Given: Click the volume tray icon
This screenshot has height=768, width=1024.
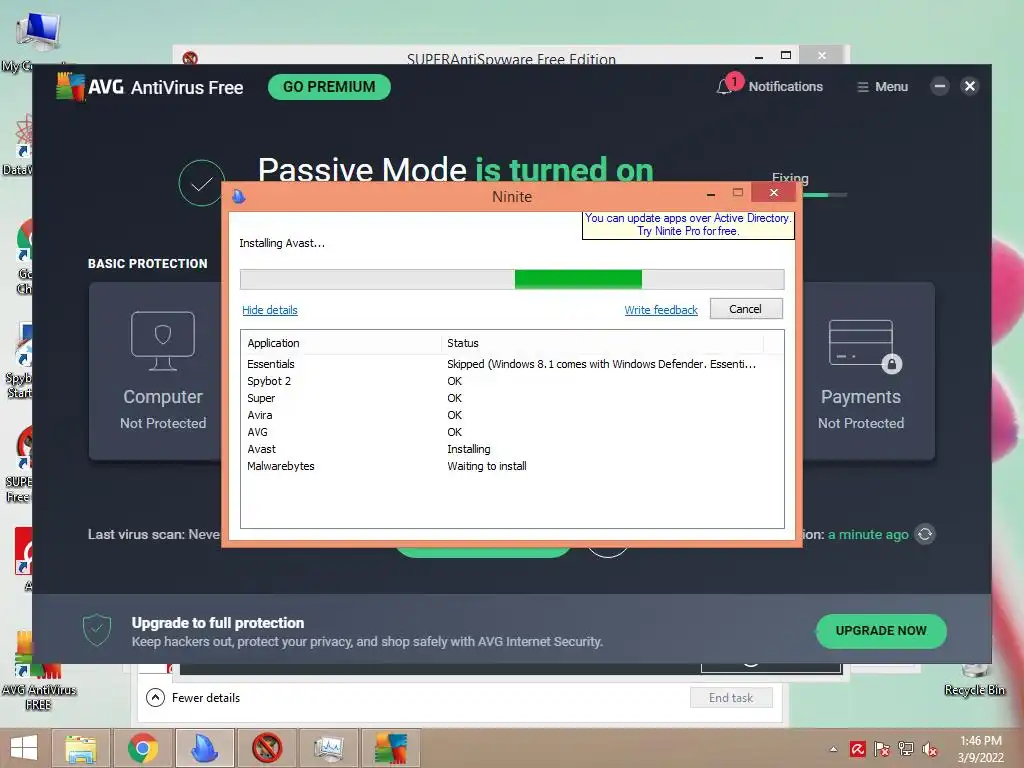Looking at the screenshot, I should (x=930, y=749).
